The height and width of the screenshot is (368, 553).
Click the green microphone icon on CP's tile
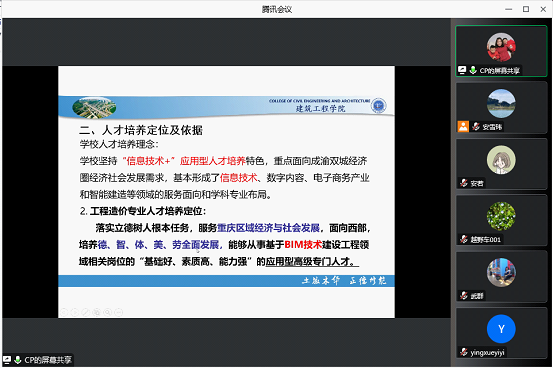pos(473,70)
